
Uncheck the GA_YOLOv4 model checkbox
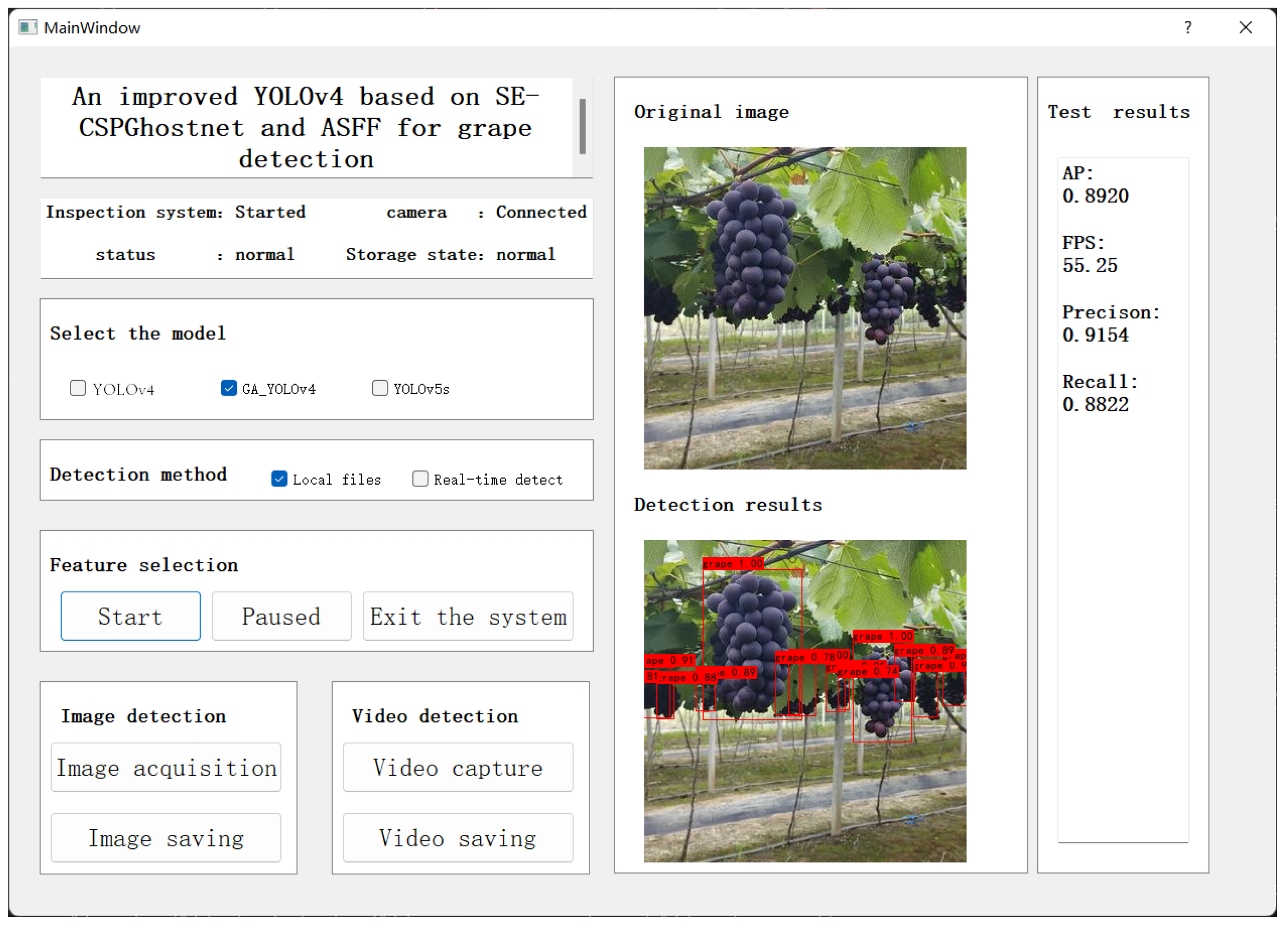[228, 388]
